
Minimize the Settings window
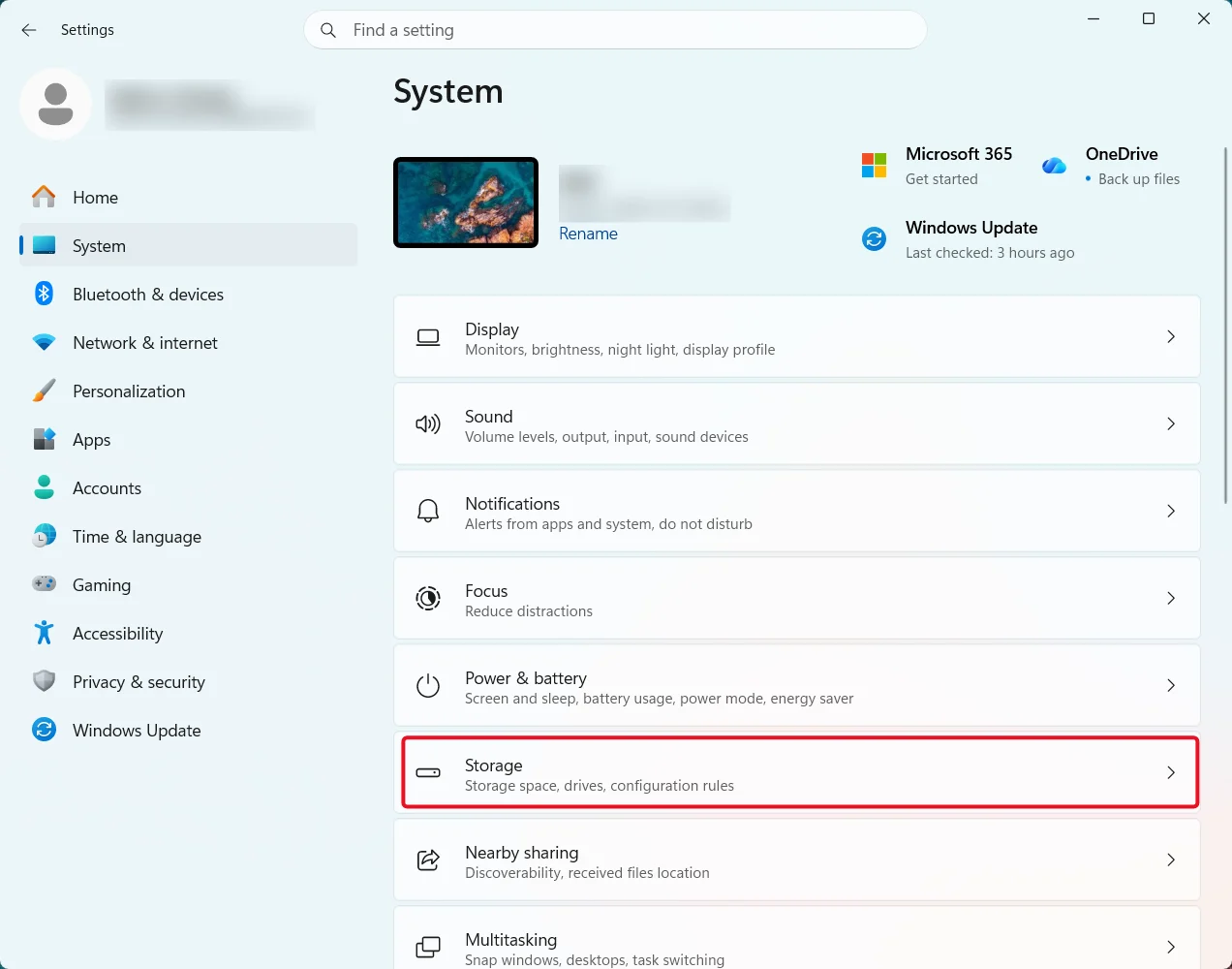tap(1093, 18)
